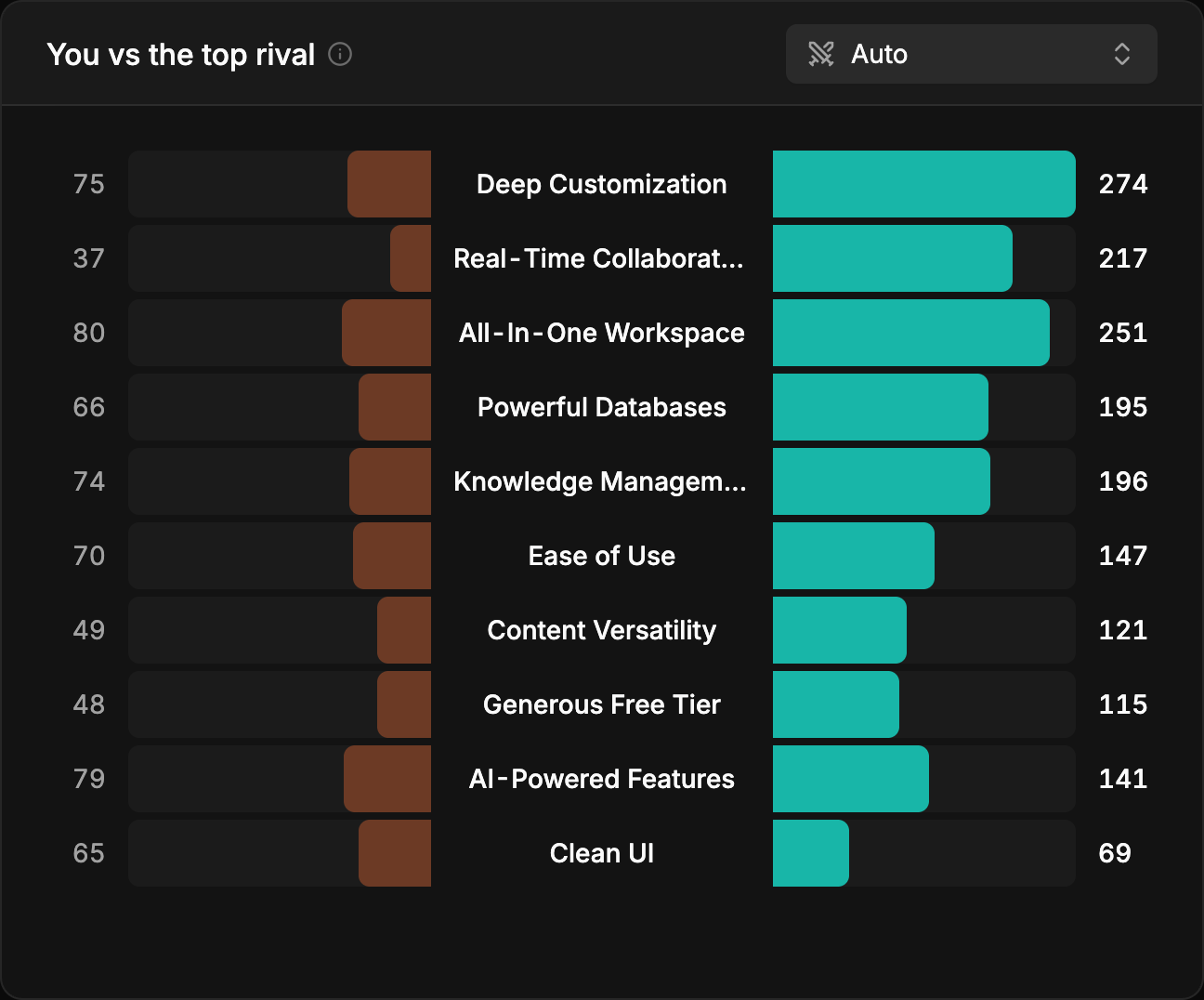This screenshot has width=1204, height=1000.
Task: Click the teal bar for Ease of Use
Action: tap(854, 556)
